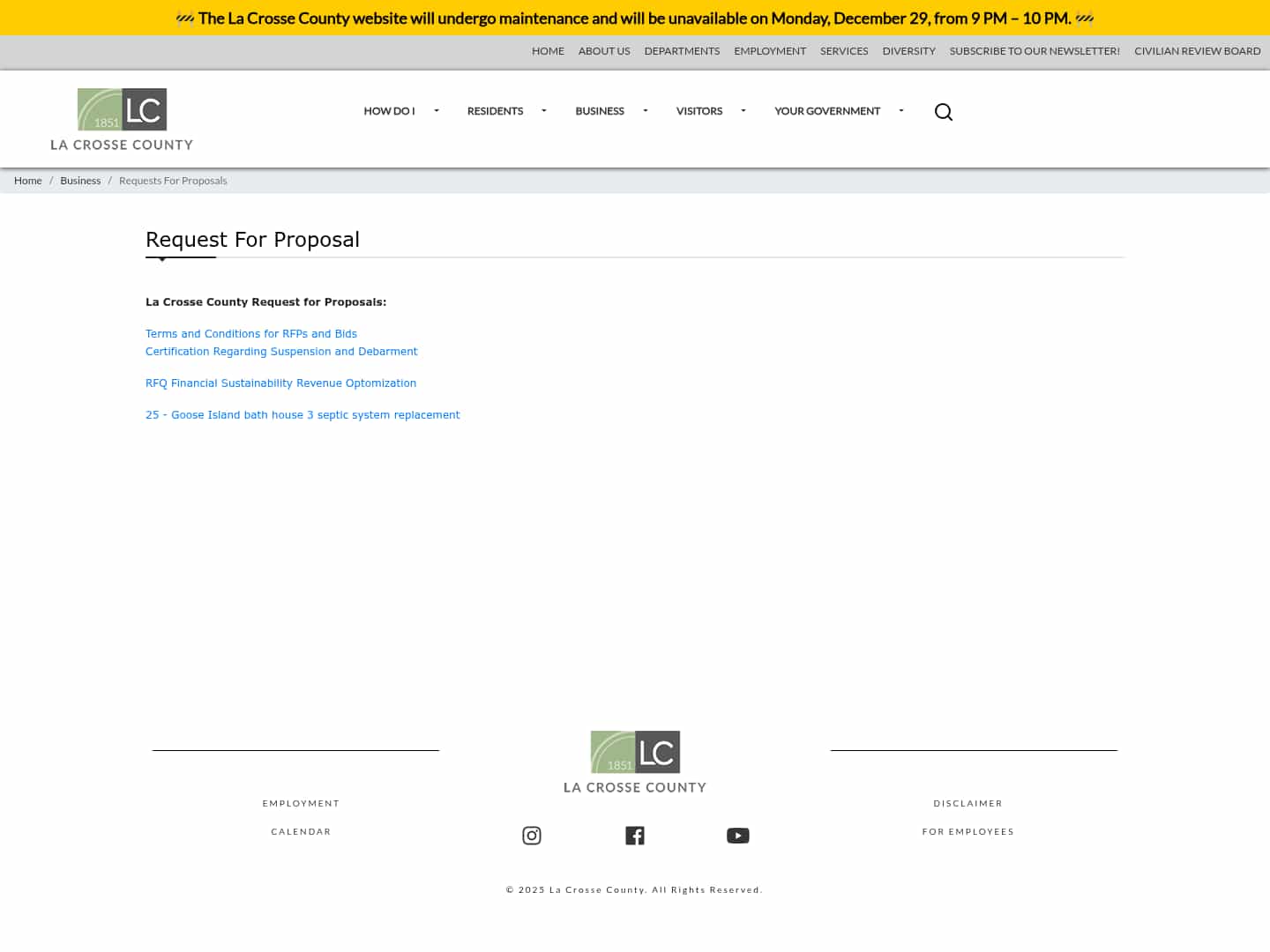This screenshot has width=1270, height=952.
Task: Open Goose Island bath house septic replacement
Action: click(303, 414)
